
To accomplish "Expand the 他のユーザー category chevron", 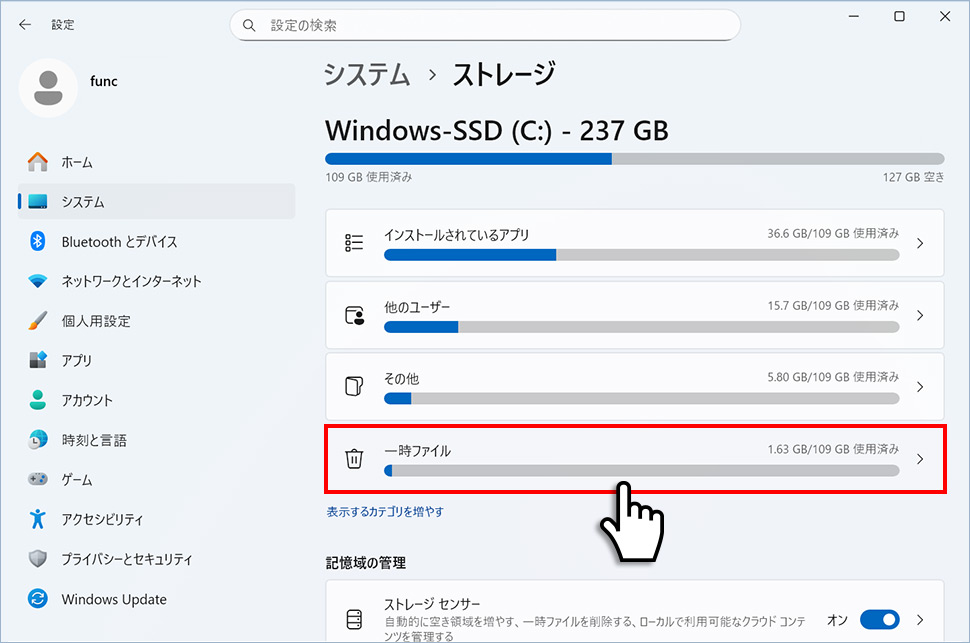I will (x=919, y=315).
